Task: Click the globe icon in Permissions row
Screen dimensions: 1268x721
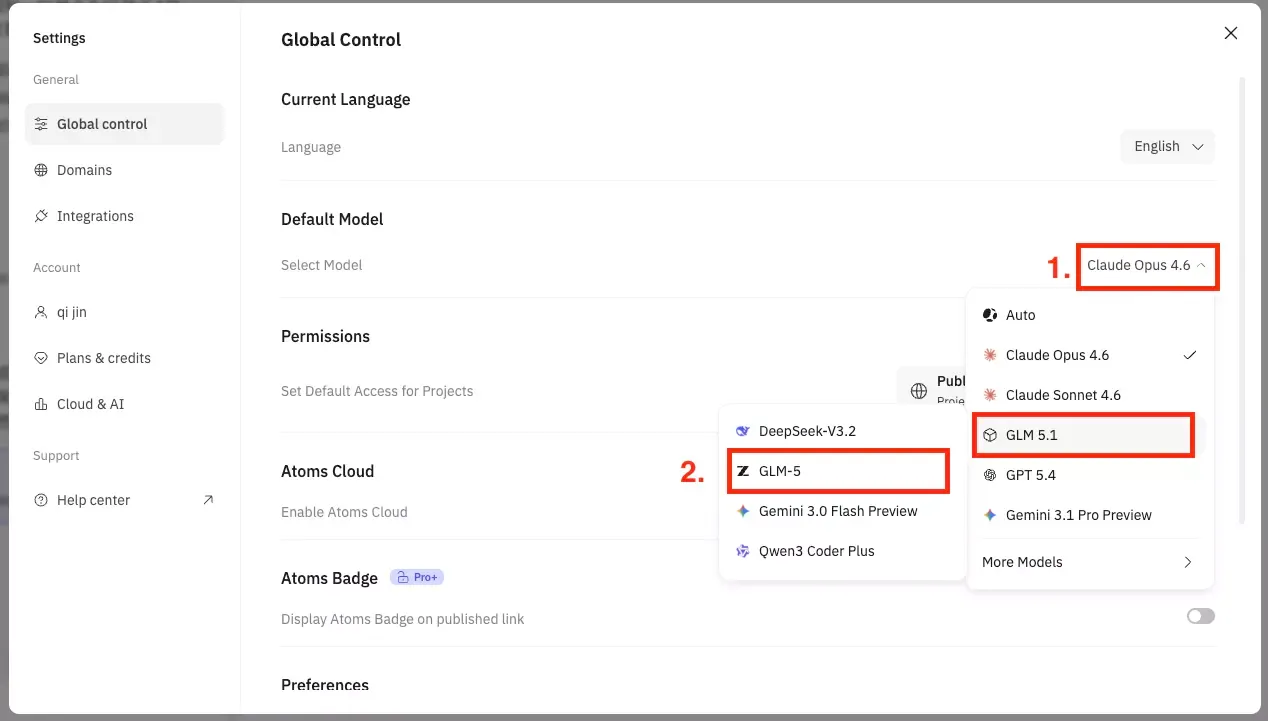Action: click(x=919, y=391)
